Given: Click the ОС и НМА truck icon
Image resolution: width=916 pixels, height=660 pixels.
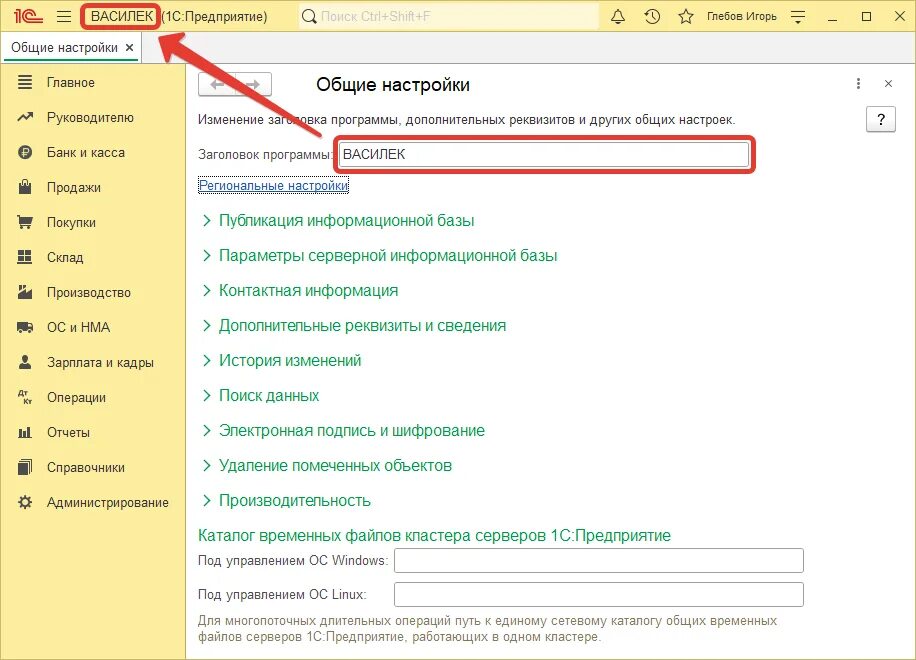Looking at the screenshot, I should (25, 327).
